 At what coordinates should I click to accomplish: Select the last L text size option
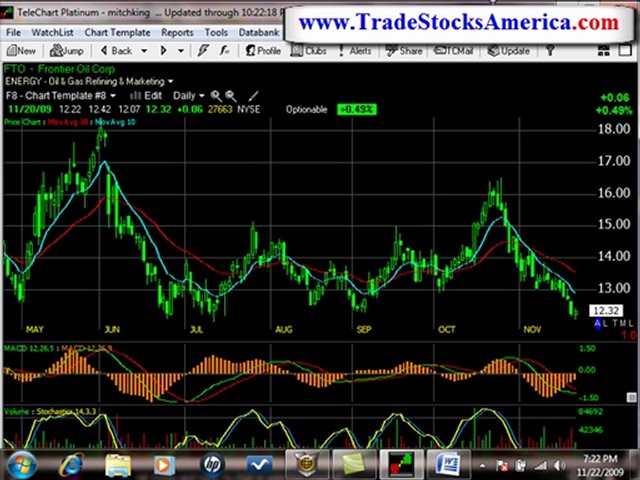pos(631,324)
